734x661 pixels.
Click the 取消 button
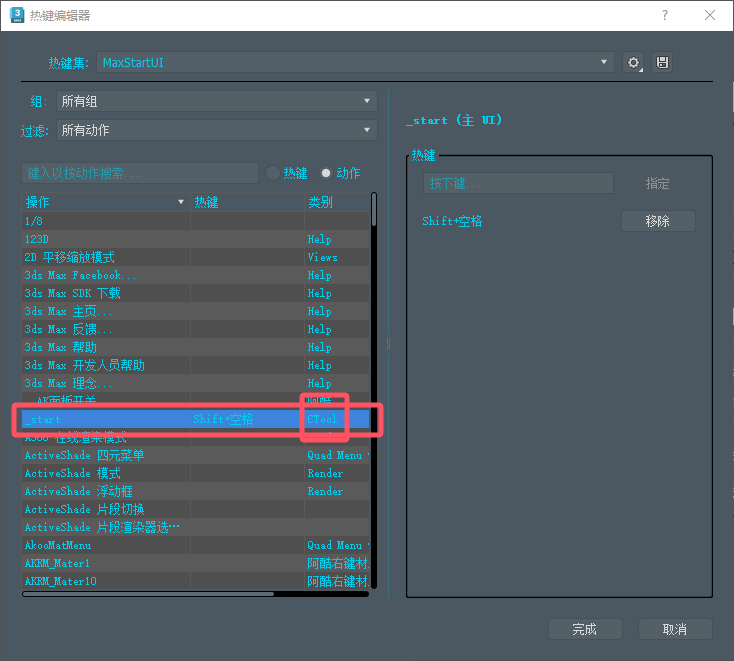coord(674,629)
